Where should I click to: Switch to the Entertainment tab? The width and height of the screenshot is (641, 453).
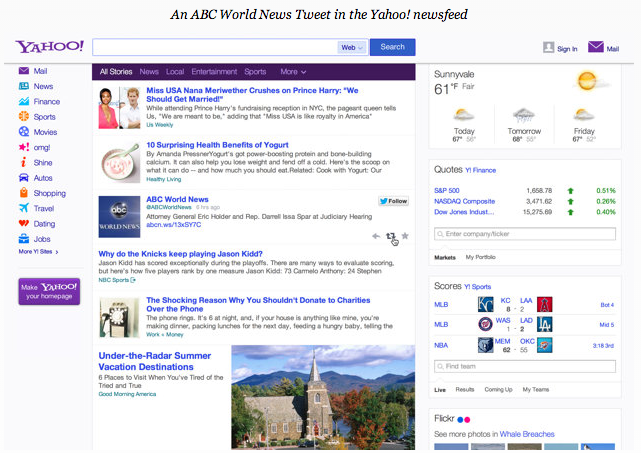coord(214,72)
